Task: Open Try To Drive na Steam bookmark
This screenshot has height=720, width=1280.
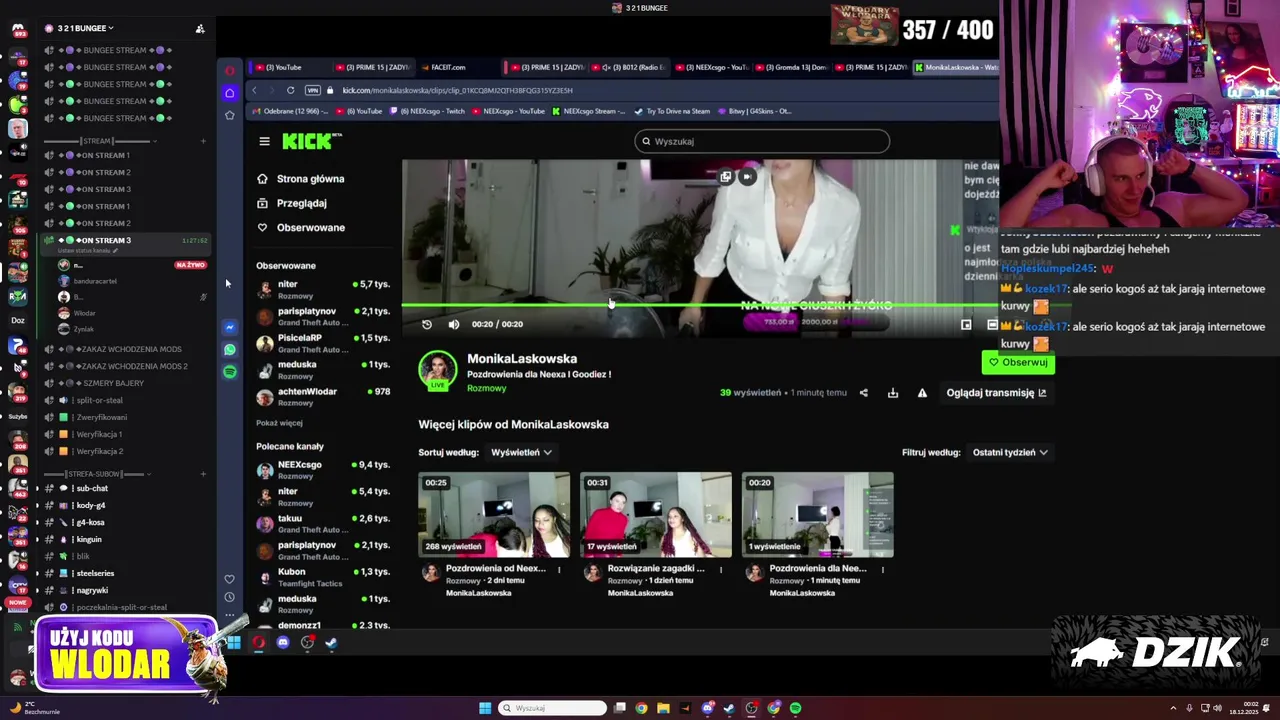Action: [671, 111]
